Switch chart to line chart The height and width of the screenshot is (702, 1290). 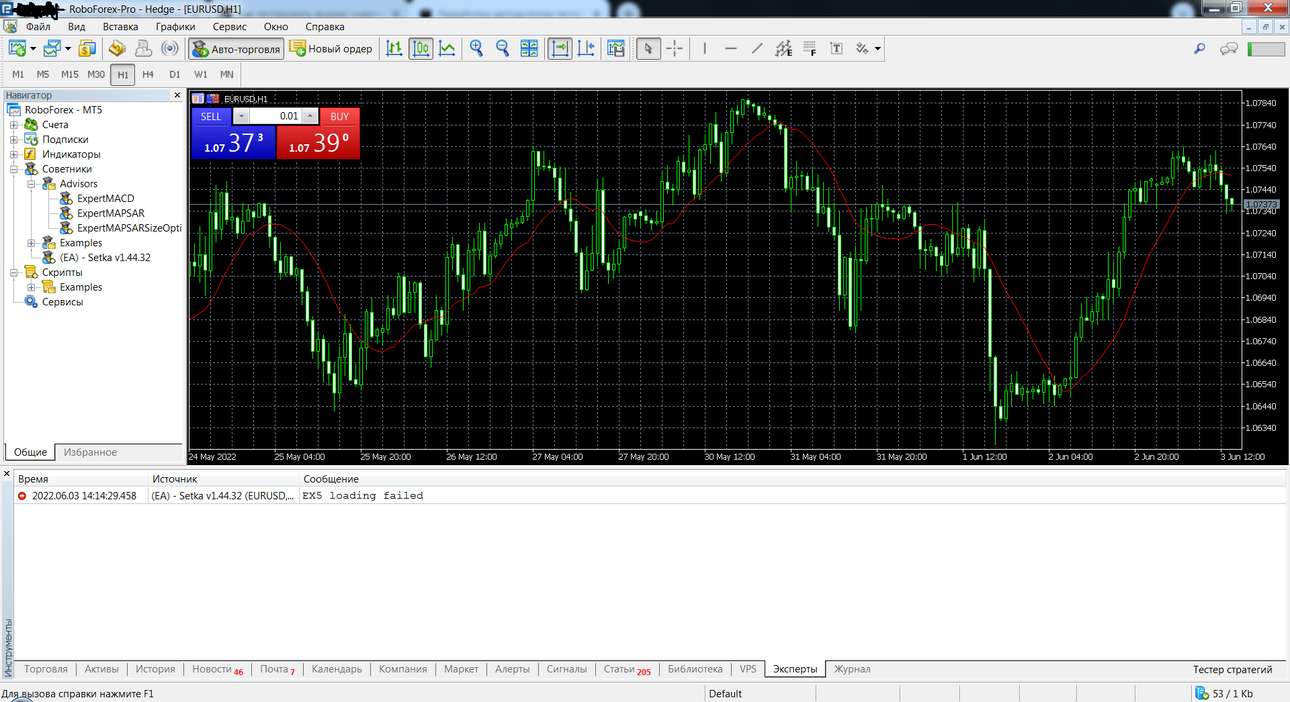[447, 48]
